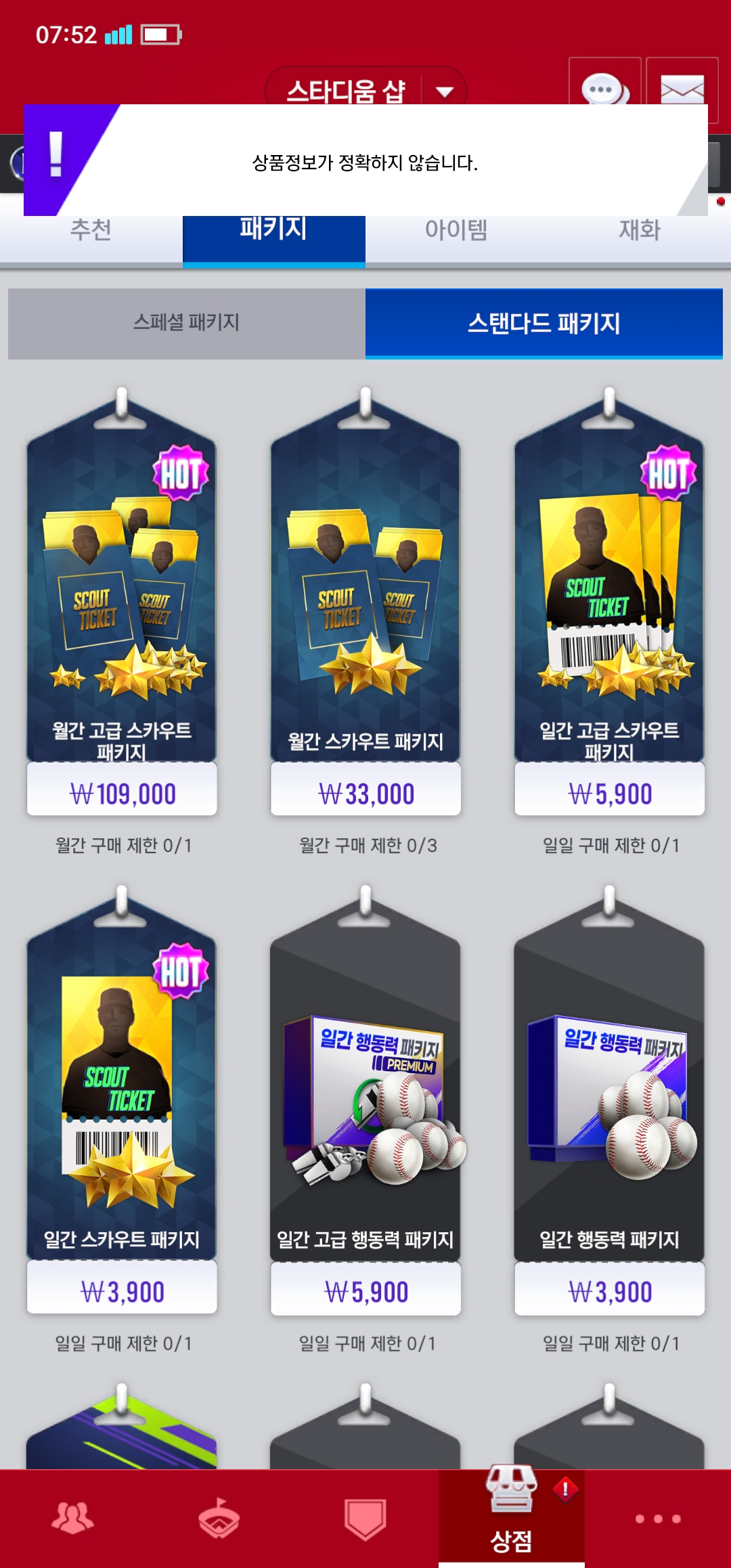Switch to the 아이템 tab

tap(457, 230)
